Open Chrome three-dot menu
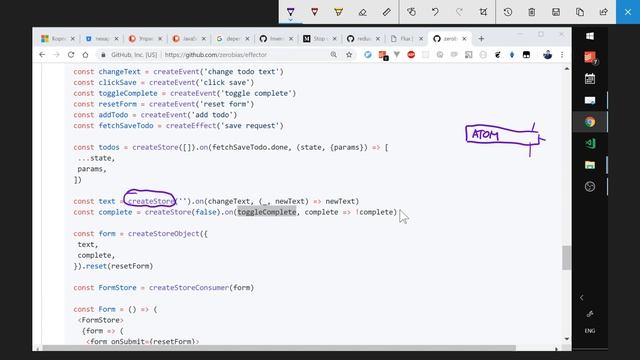 (x=562, y=55)
